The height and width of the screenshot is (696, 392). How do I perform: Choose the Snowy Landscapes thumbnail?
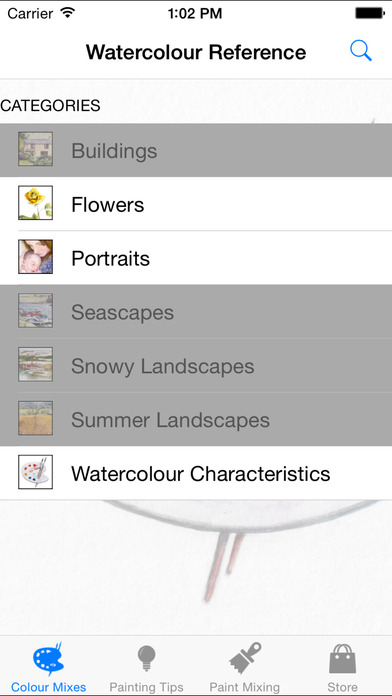36,364
